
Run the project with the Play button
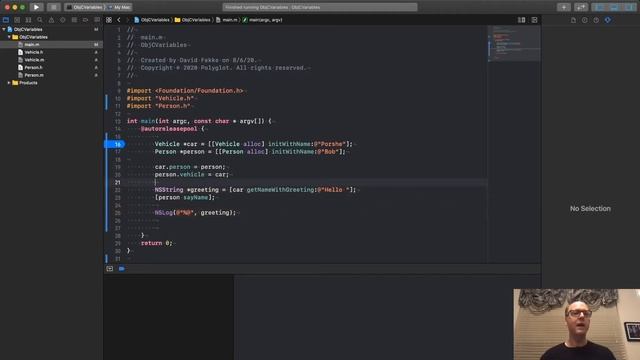(x=36, y=7)
